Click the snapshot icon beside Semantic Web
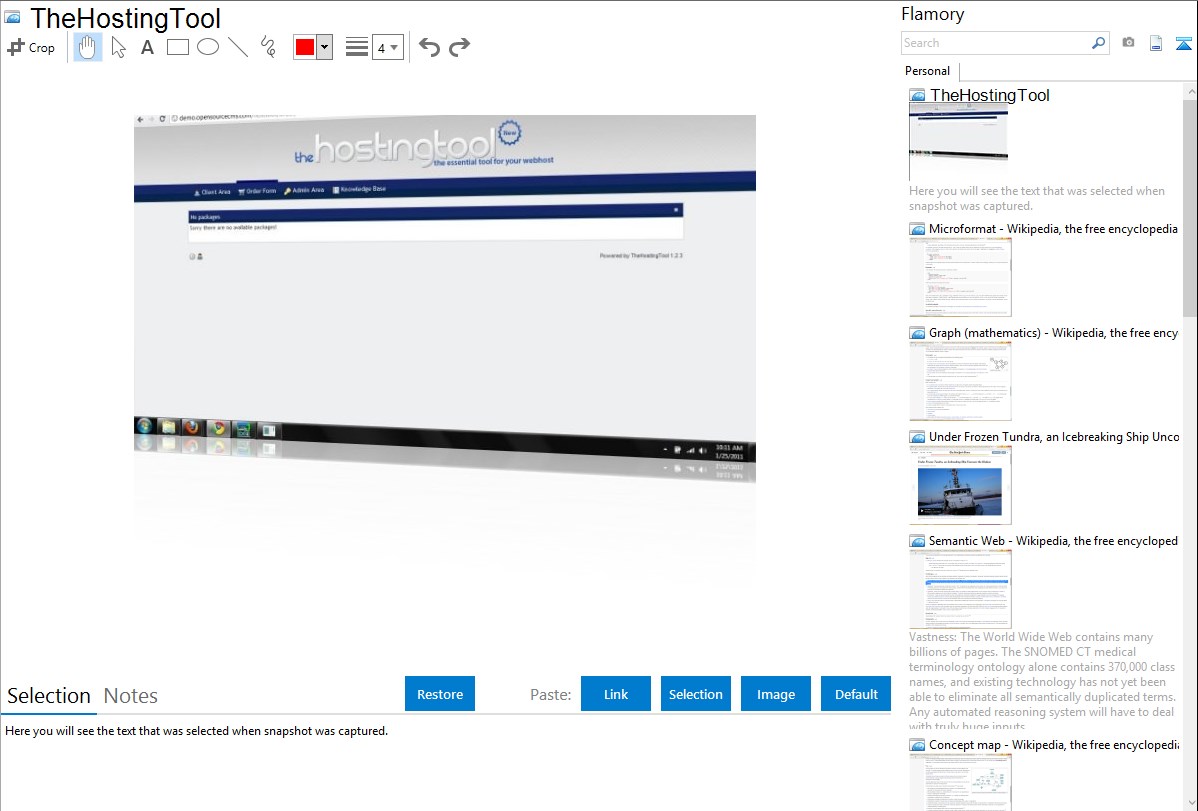The height and width of the screenshot is (811, 1198). point(917,541)
